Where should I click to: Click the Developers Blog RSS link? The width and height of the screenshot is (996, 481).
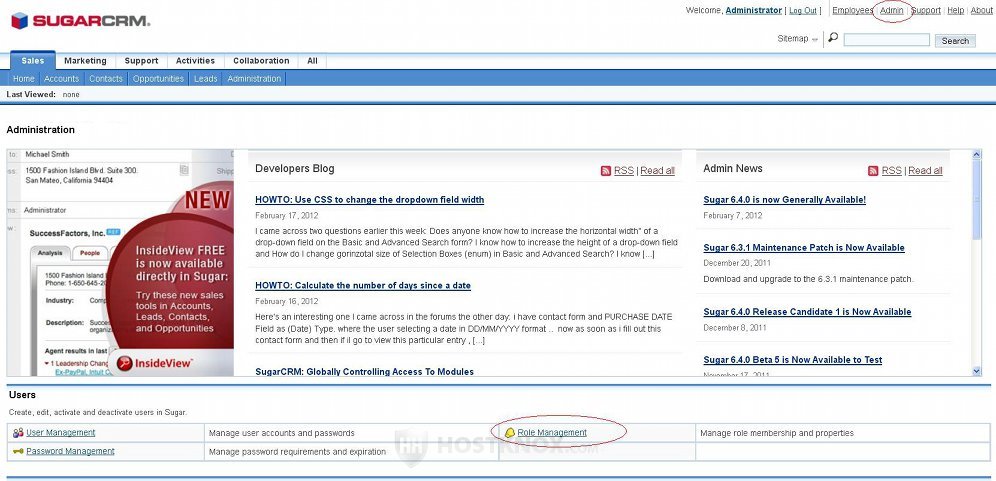[x=624, y=171]
